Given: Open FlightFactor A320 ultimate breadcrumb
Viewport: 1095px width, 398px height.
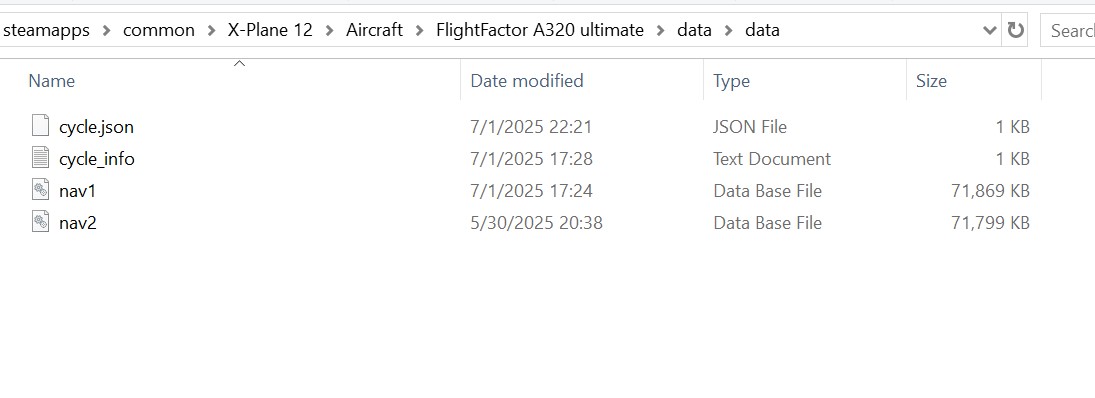Looking at the screenshot, I should (x=540, y=30).
